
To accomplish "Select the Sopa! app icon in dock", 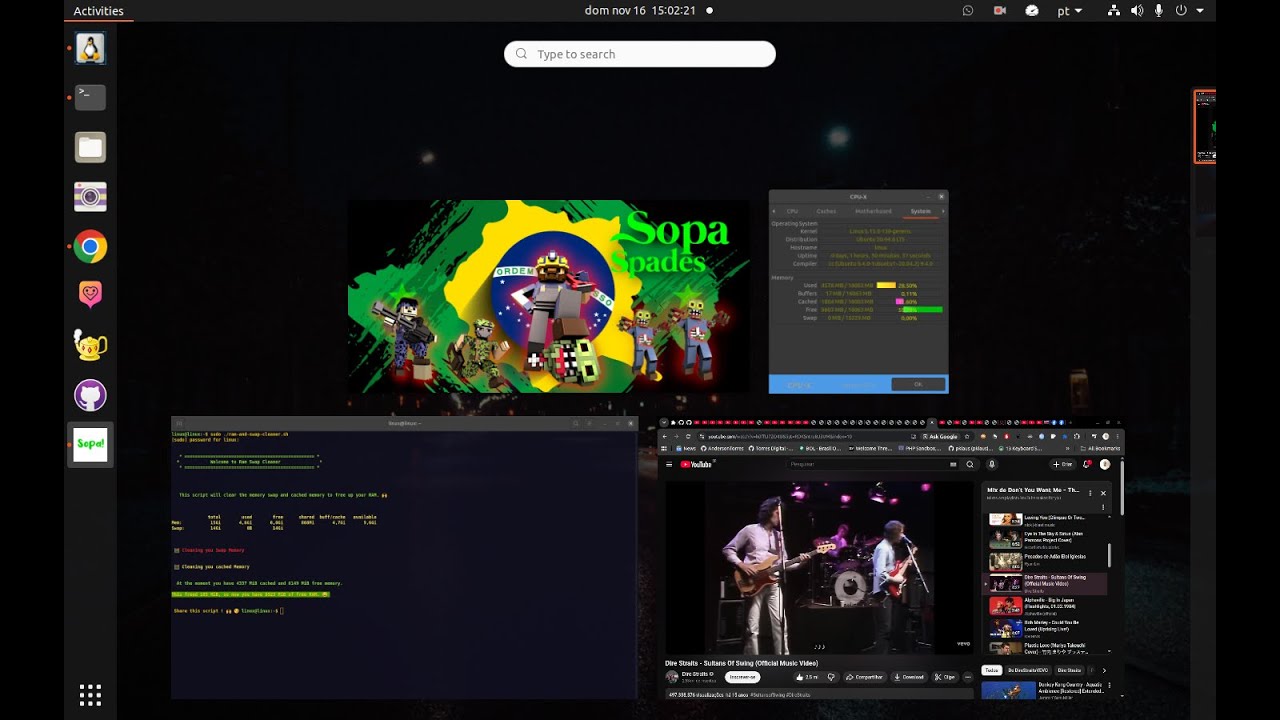I will 90,445.
